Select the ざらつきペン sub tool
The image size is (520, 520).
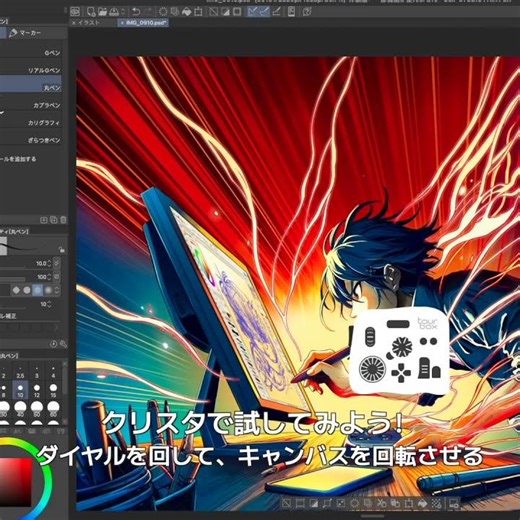click(31, 140)
